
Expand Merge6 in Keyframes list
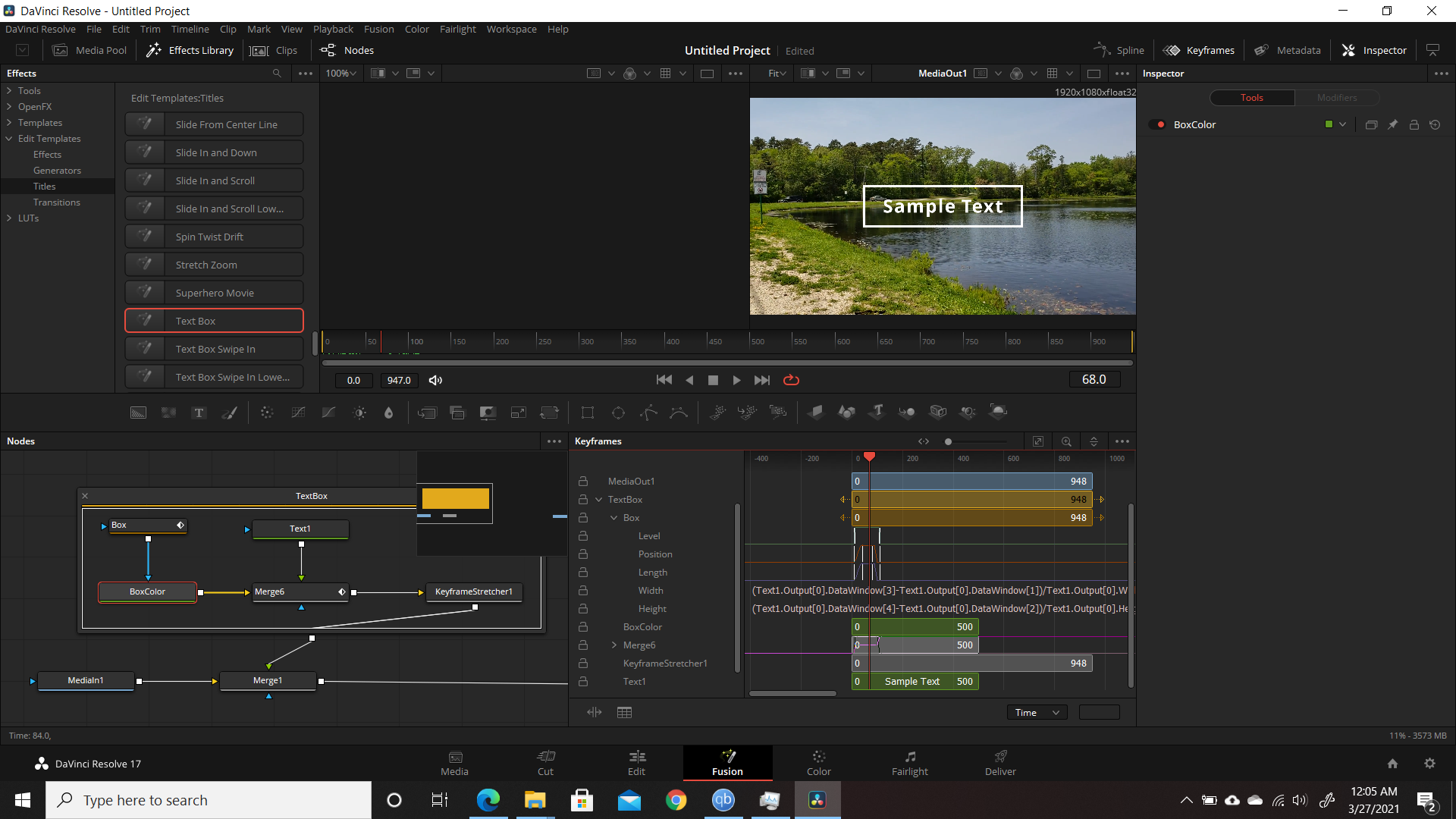coord(614,645)
